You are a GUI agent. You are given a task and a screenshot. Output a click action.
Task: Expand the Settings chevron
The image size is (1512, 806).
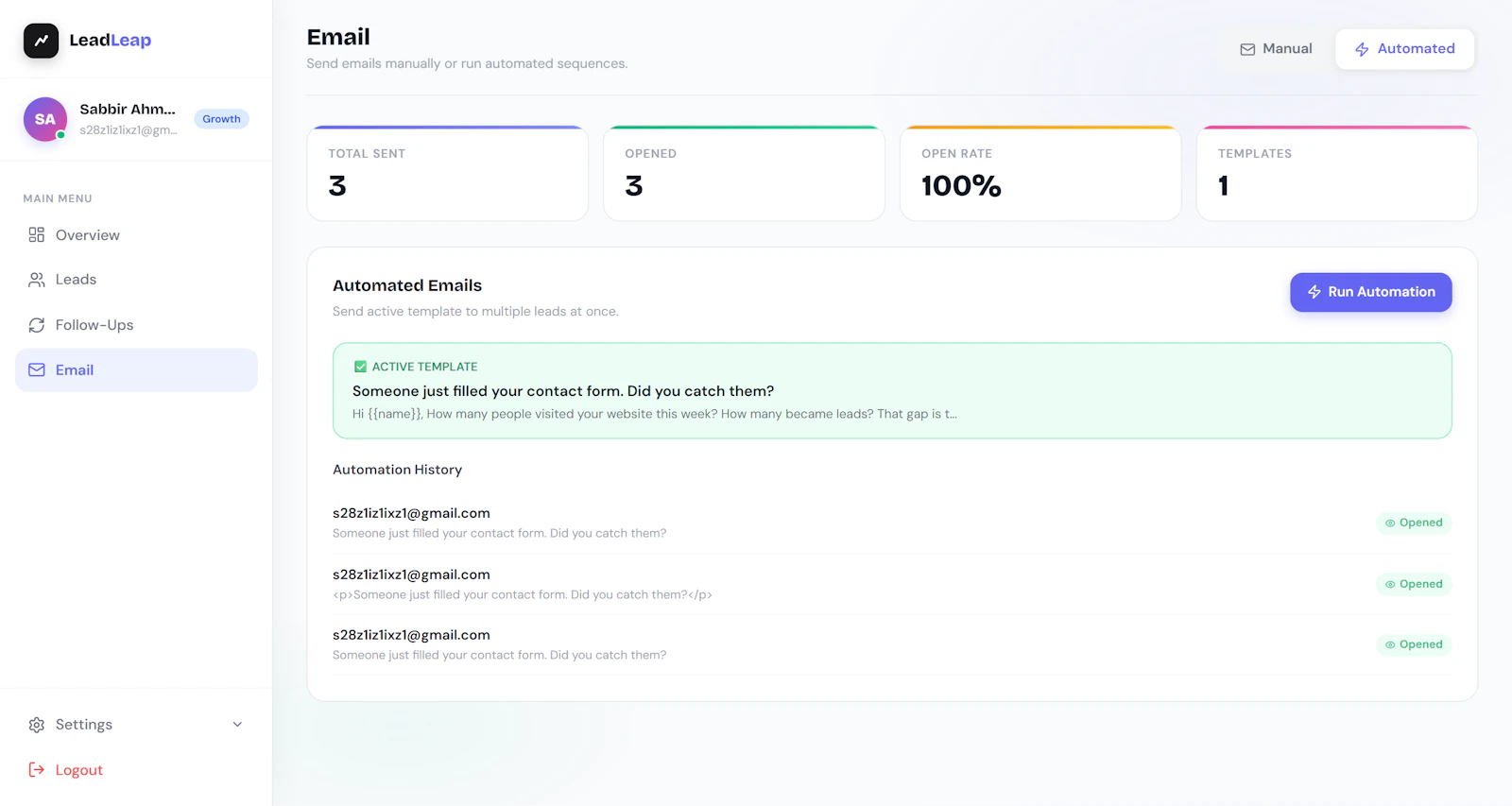click(x=237, y=725)
